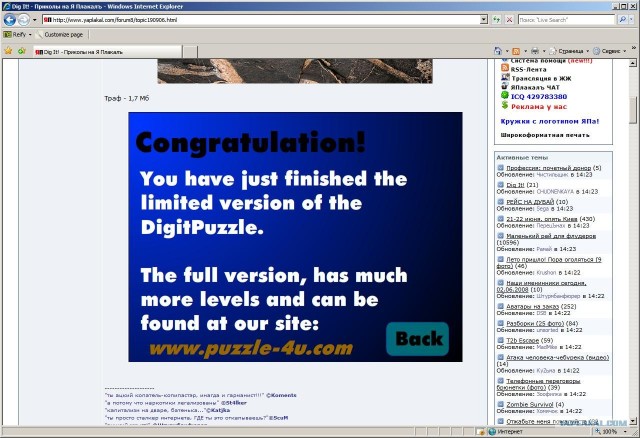Screen dimensions: 640x438
Task: Go back with the browser Back arrow
Action: (x=10, y=20)
